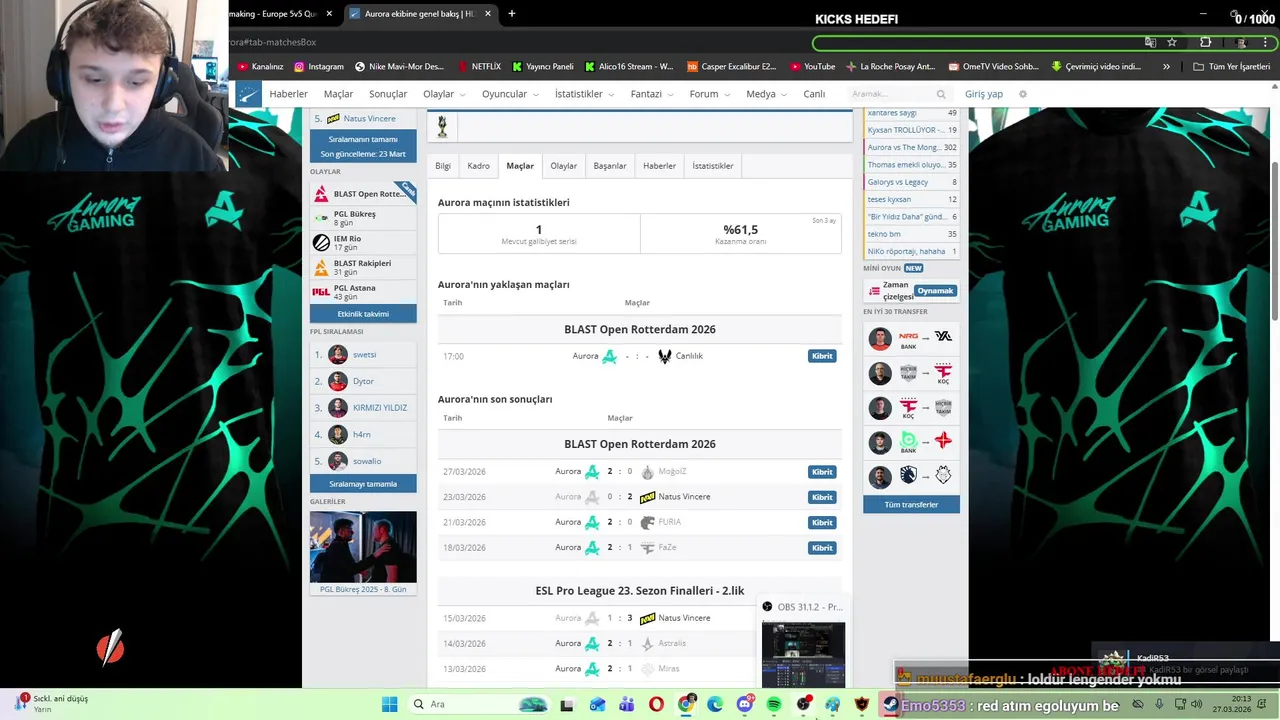Open KIRMIZI YILDIZ in the FPL ranking
The height and width of the screenshot is (720, 1280).
tap(380, 408)
